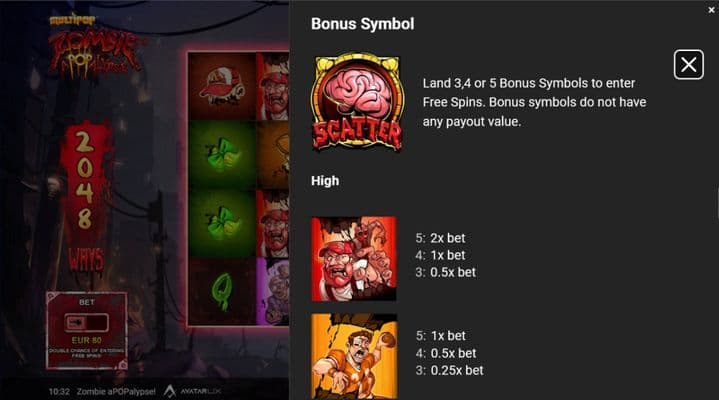
Task: Click the EUR 80 bet amount
Action: click(86, 340)
